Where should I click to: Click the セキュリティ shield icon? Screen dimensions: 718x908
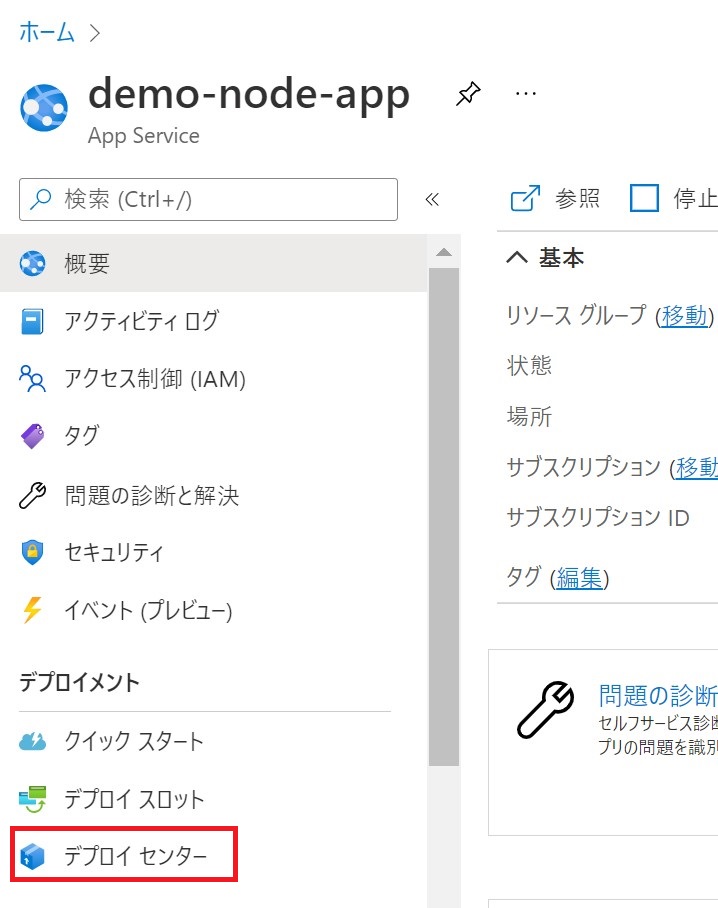pos(32,552)
